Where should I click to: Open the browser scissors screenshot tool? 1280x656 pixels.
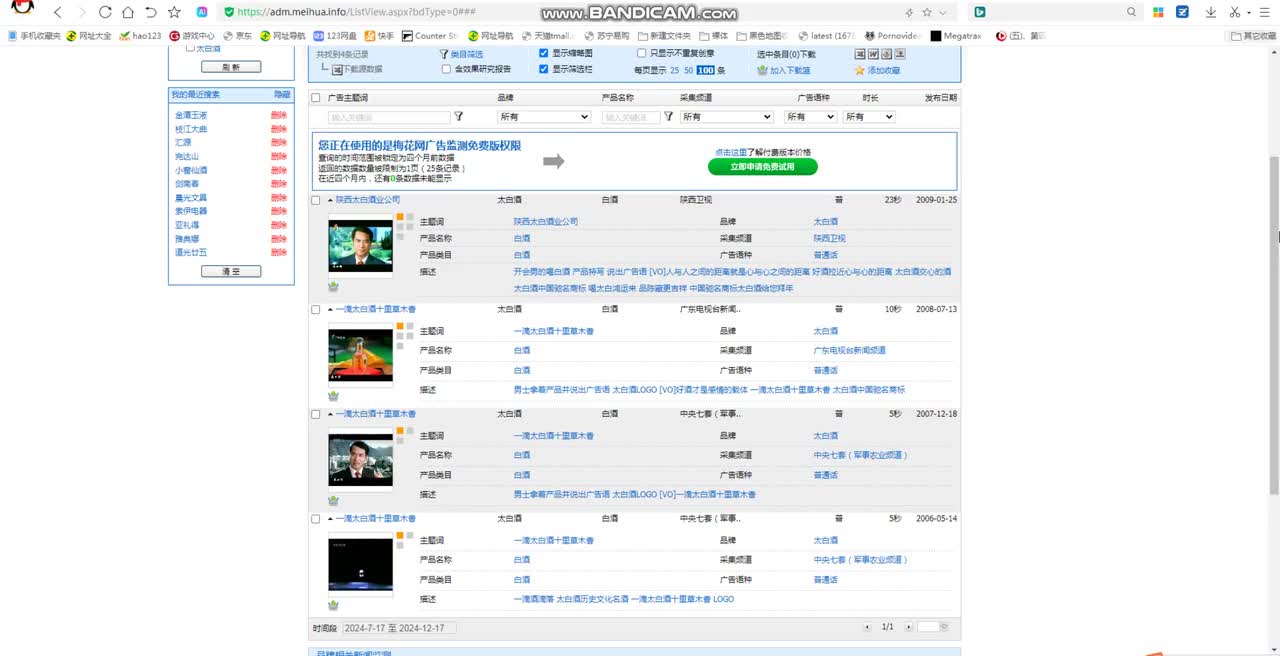1236,12
